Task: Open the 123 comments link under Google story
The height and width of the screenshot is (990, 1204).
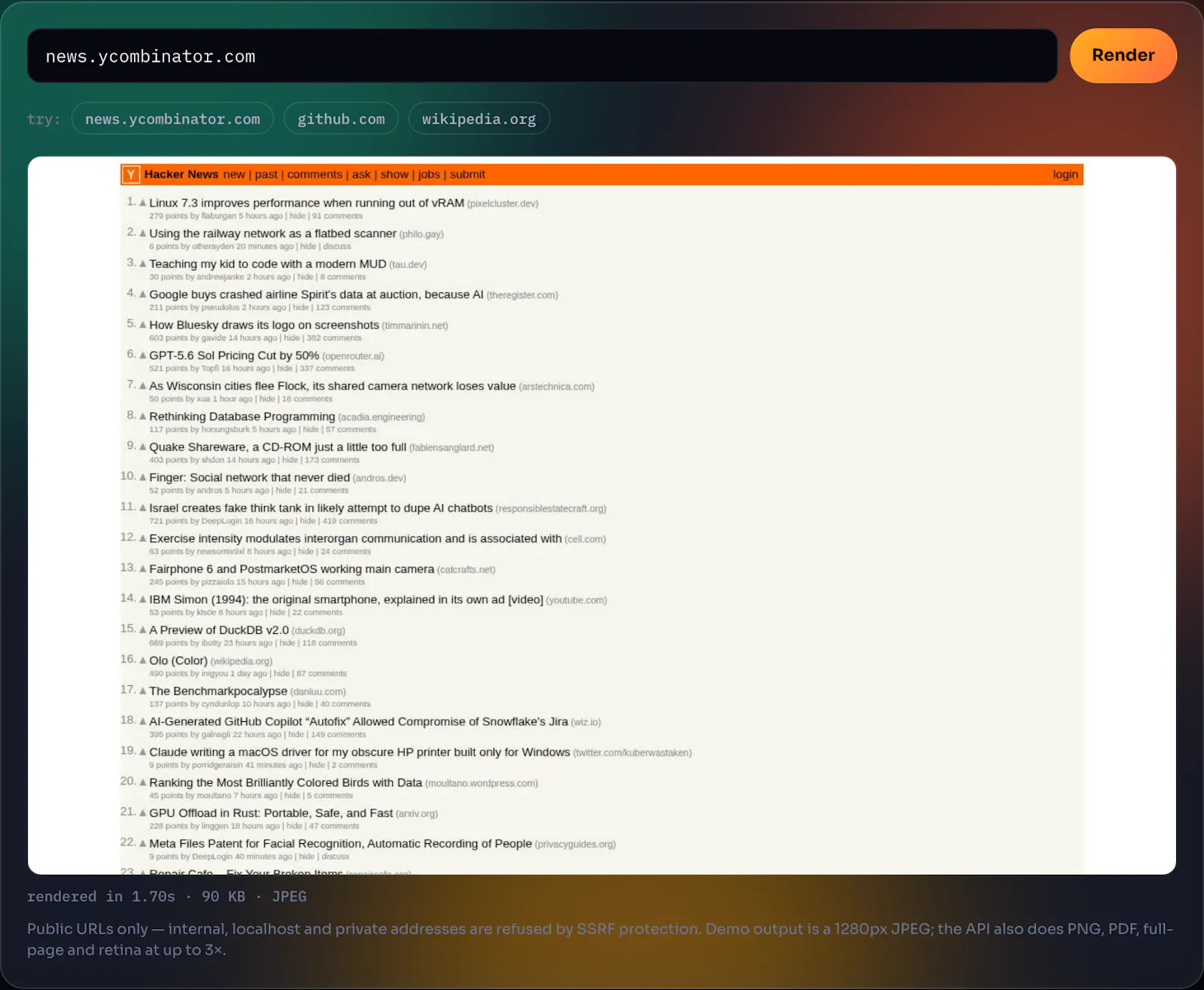Action: click(343, 307)
